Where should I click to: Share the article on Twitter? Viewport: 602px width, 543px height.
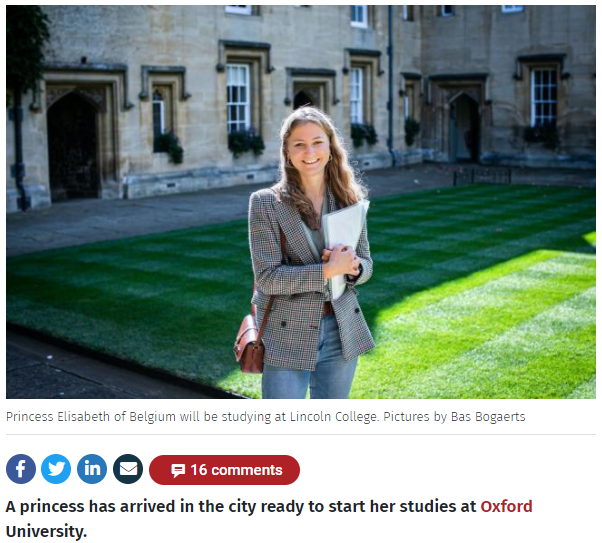pos(56,469)
